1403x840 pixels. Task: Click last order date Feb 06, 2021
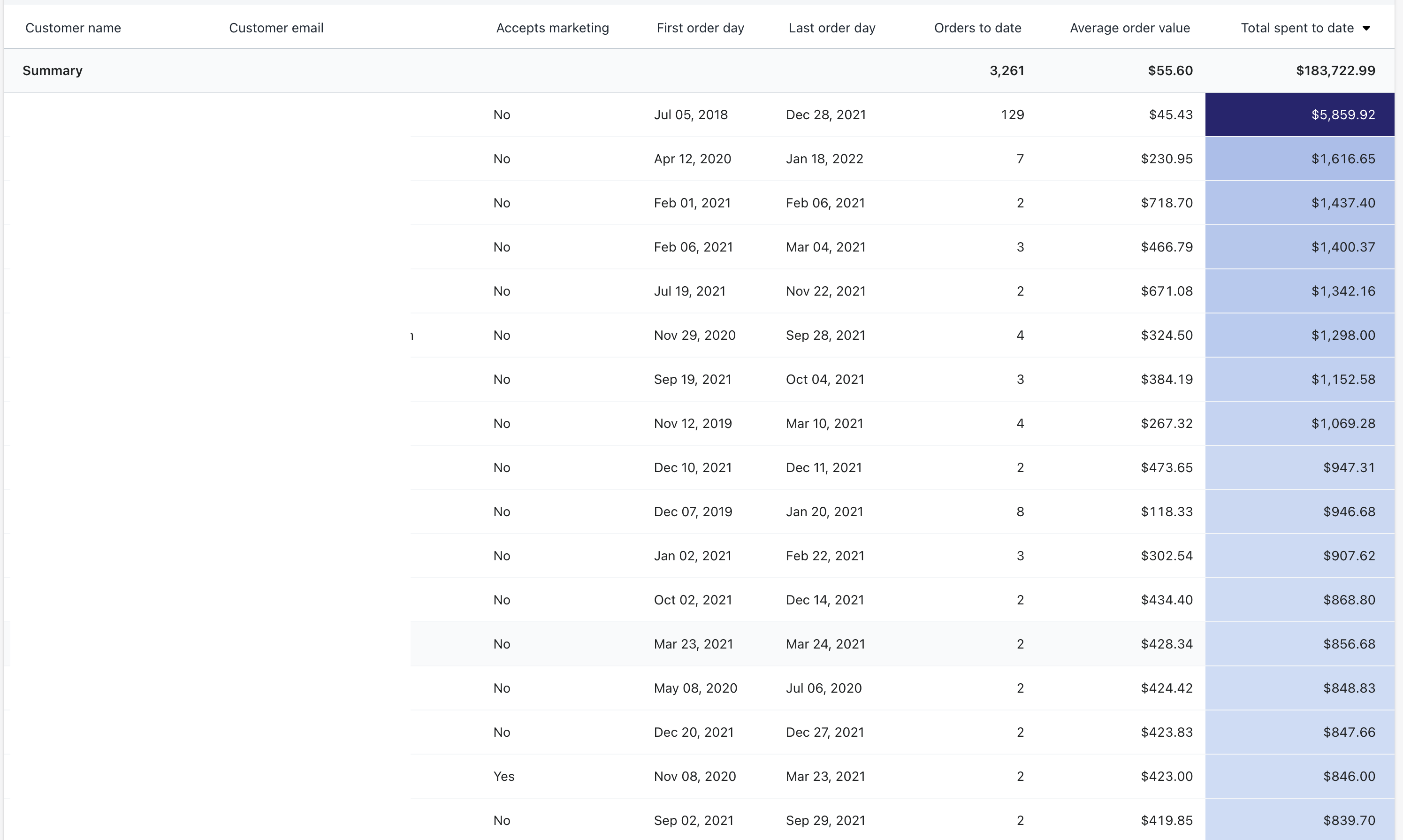(825, 203)
